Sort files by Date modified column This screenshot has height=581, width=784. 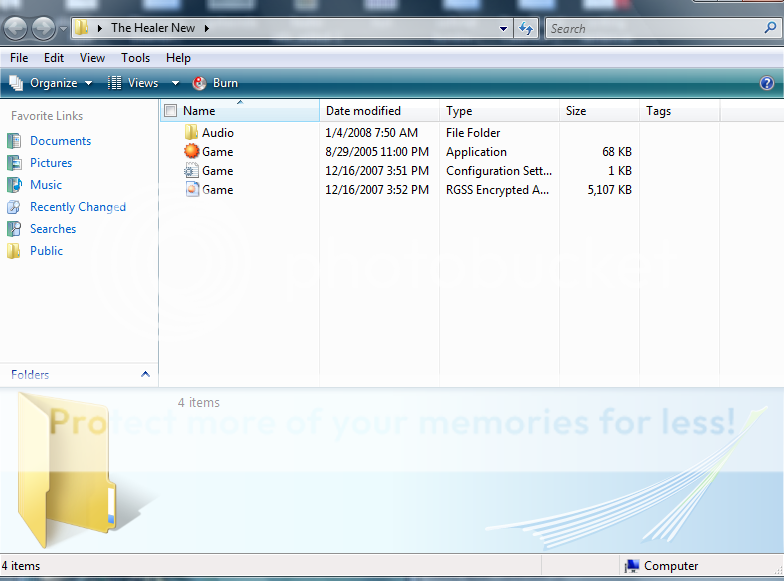pyautogui.click(x=364, y=111)
